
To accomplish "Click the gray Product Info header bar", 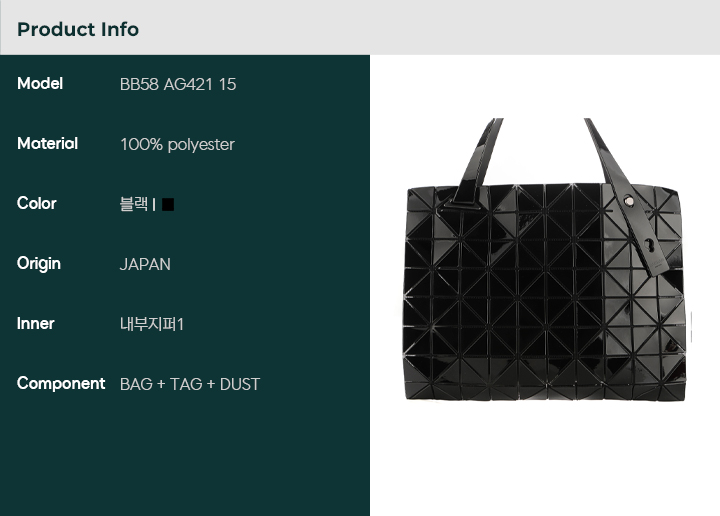I will pyautogui.click(x=360, y=28).
